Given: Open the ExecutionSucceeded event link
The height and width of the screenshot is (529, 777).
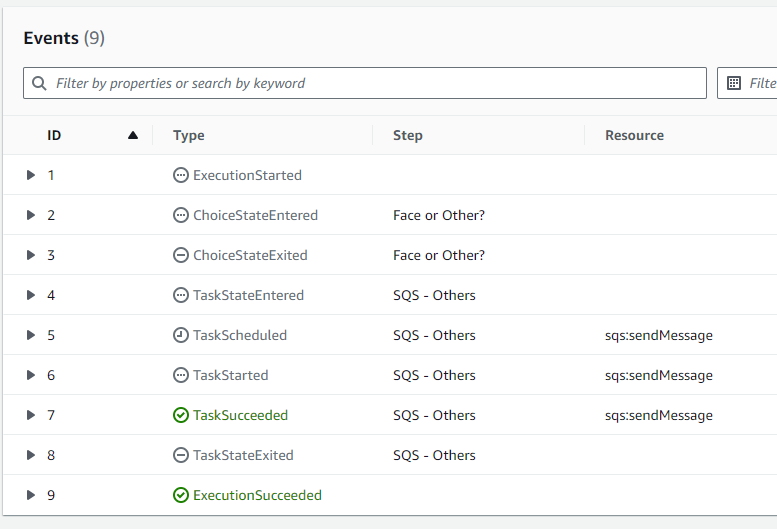Looking at the screenshot, I should pos(257,495).
